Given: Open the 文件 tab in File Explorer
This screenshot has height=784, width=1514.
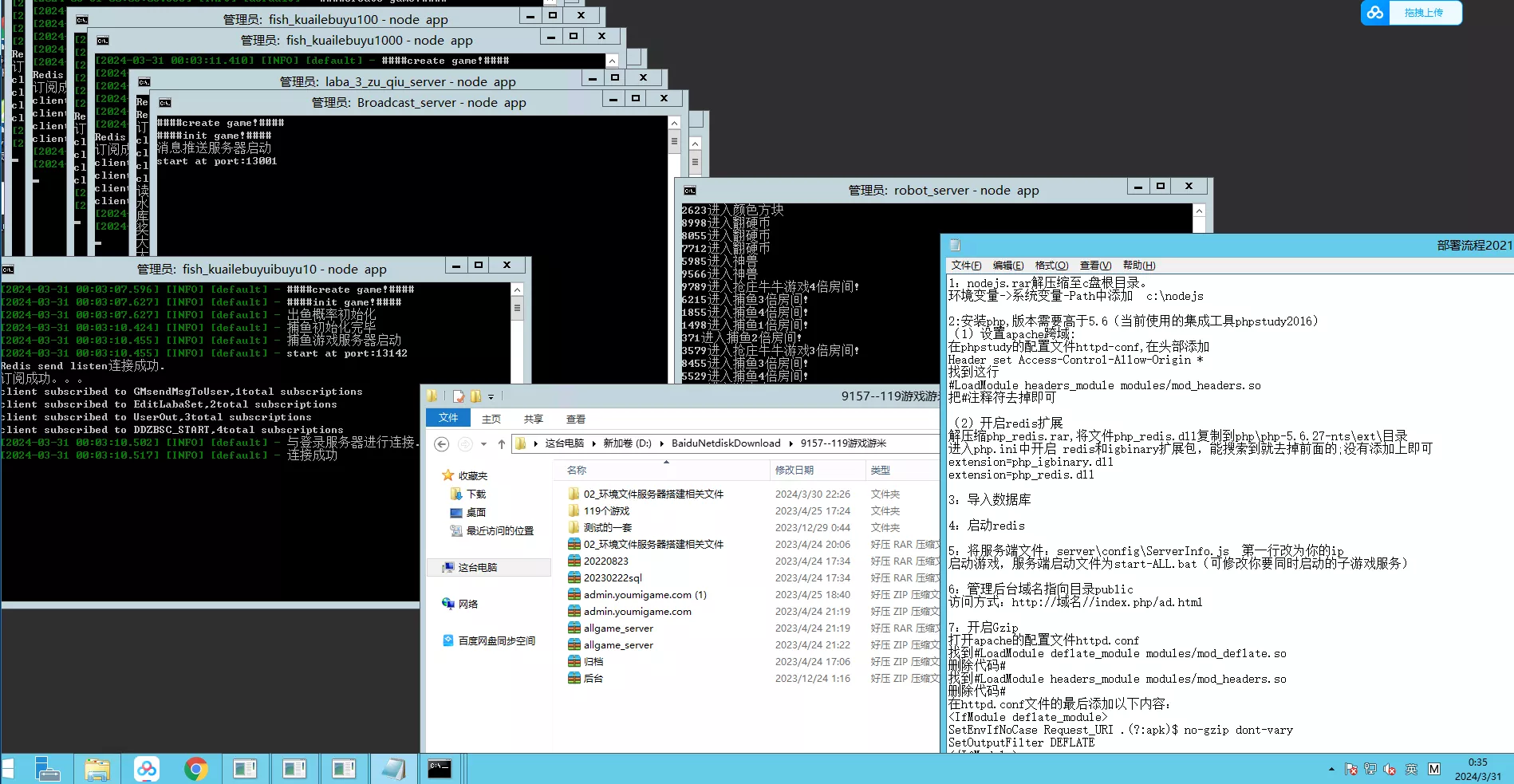Looking at the screenshot, I should click(x=448, y=418).
